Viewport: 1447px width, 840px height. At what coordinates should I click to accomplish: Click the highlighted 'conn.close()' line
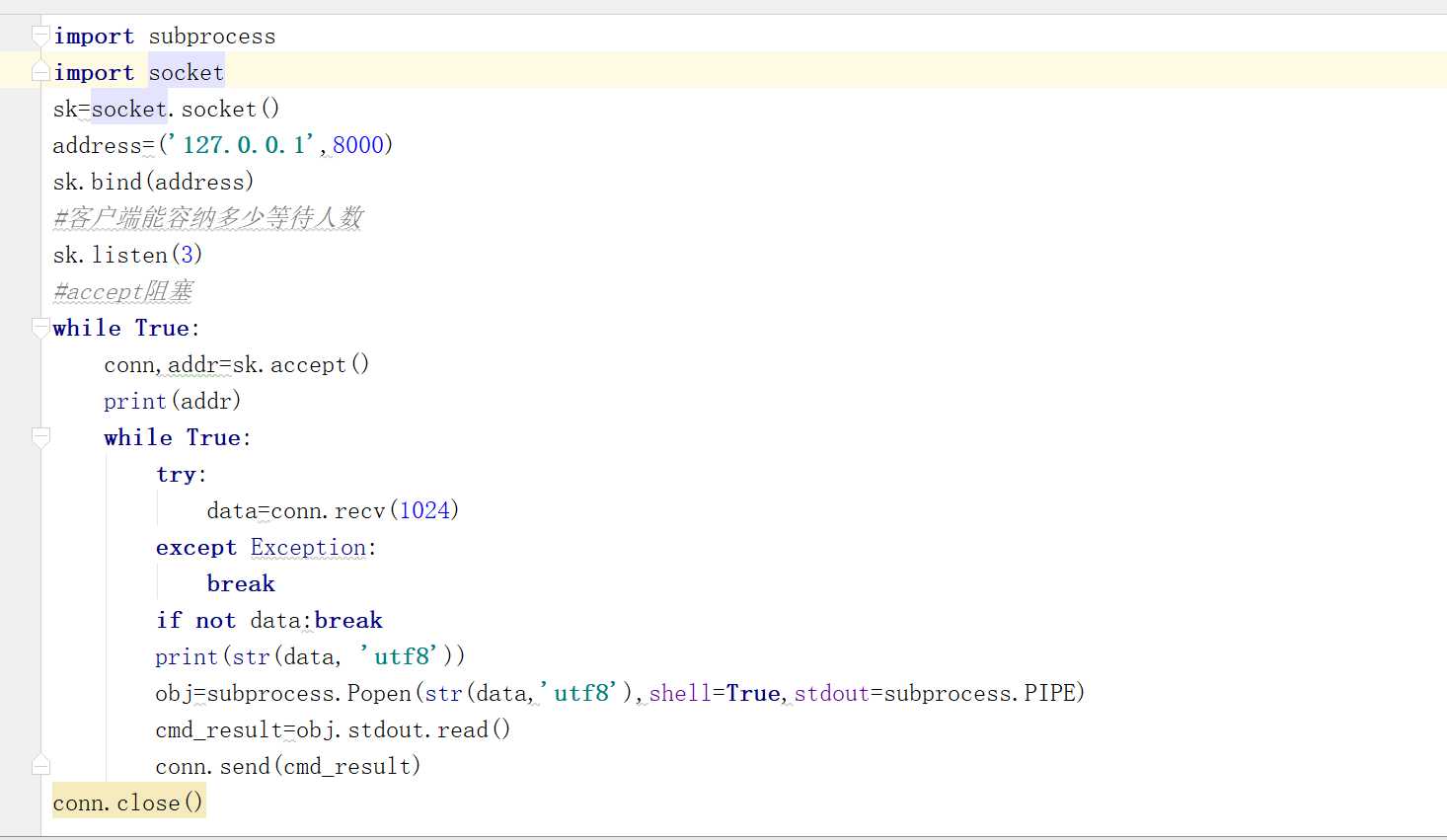128,803
